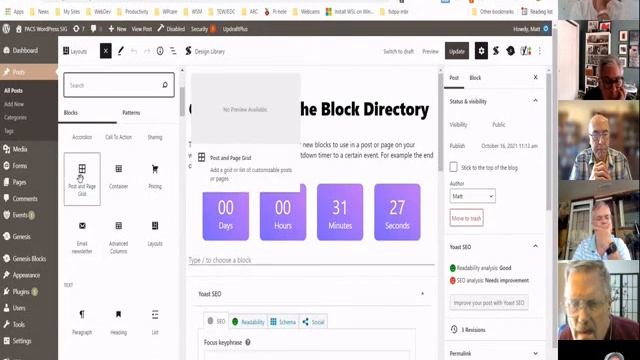640x360 pixels.
Task: Change the October 16 publish date
Action: click(509, 146)
